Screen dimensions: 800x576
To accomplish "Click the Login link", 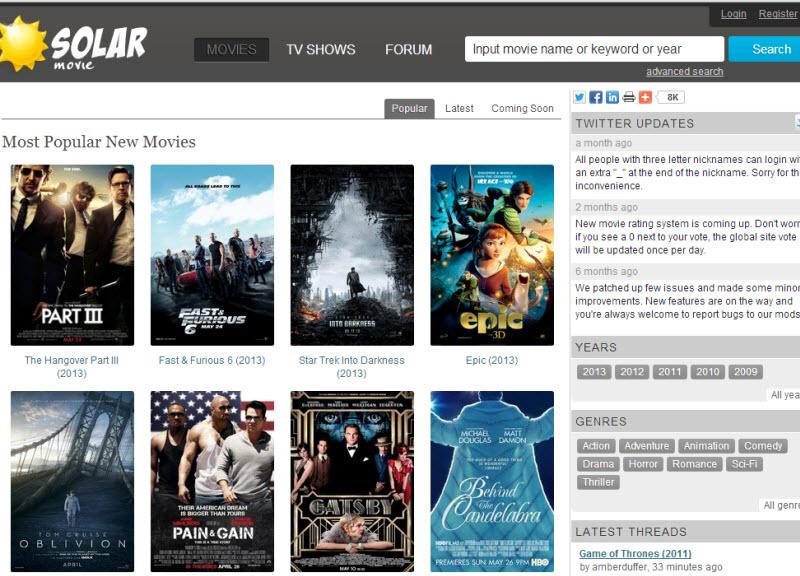I will click(x=733, y=14).
